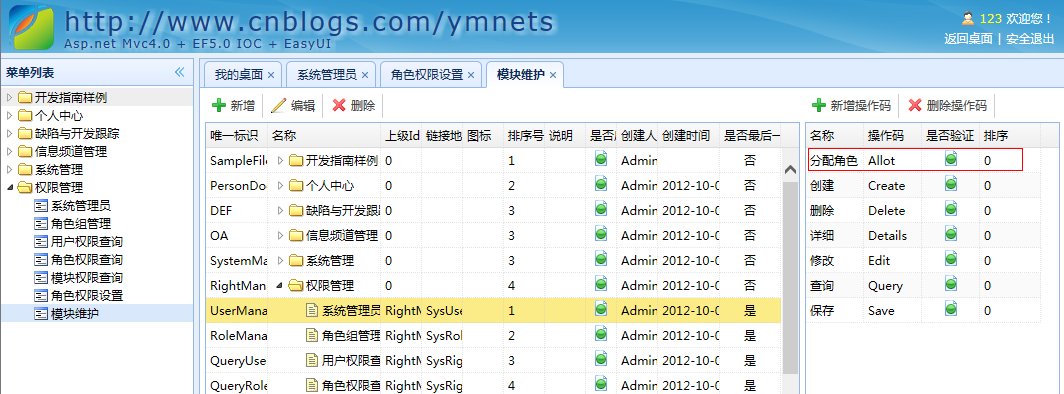Toggle 是否验证 icon for Allot operation
The width and height of the screenshot is (1064, 394).
(x=951, y=159)
